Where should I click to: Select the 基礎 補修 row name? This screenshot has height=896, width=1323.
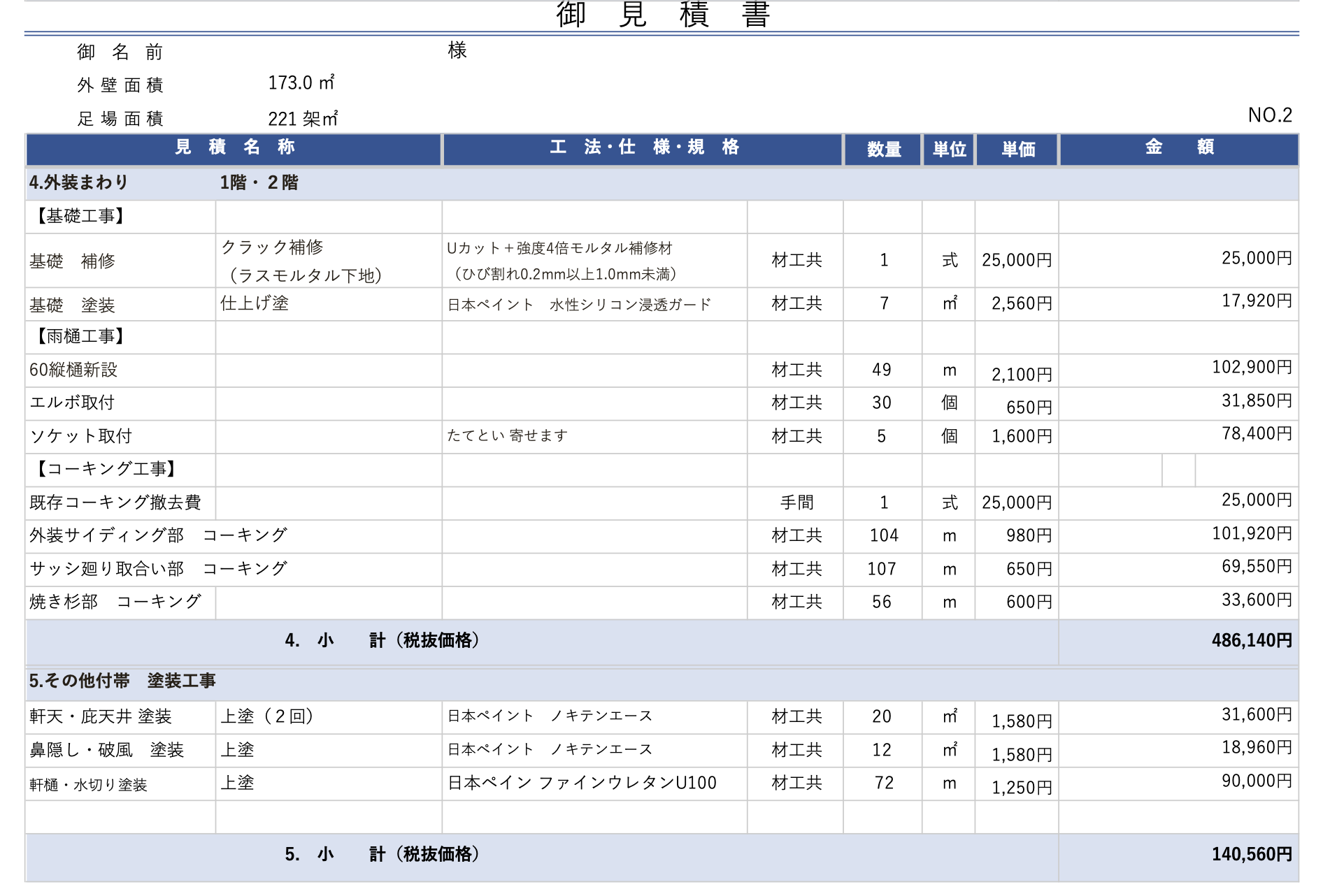coord(72,261)
